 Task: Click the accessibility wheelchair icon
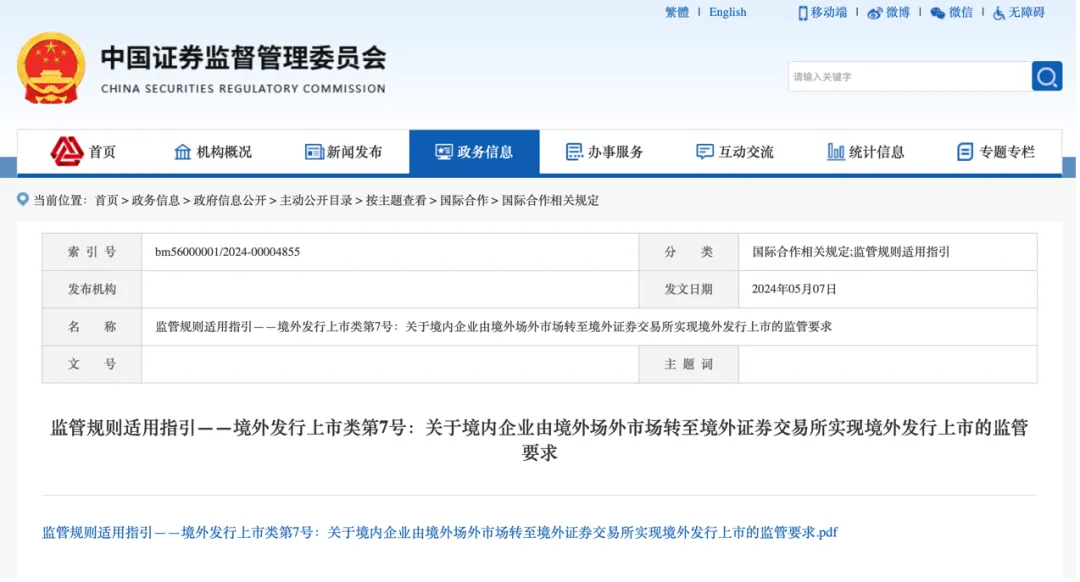(x=1001, y=13)
